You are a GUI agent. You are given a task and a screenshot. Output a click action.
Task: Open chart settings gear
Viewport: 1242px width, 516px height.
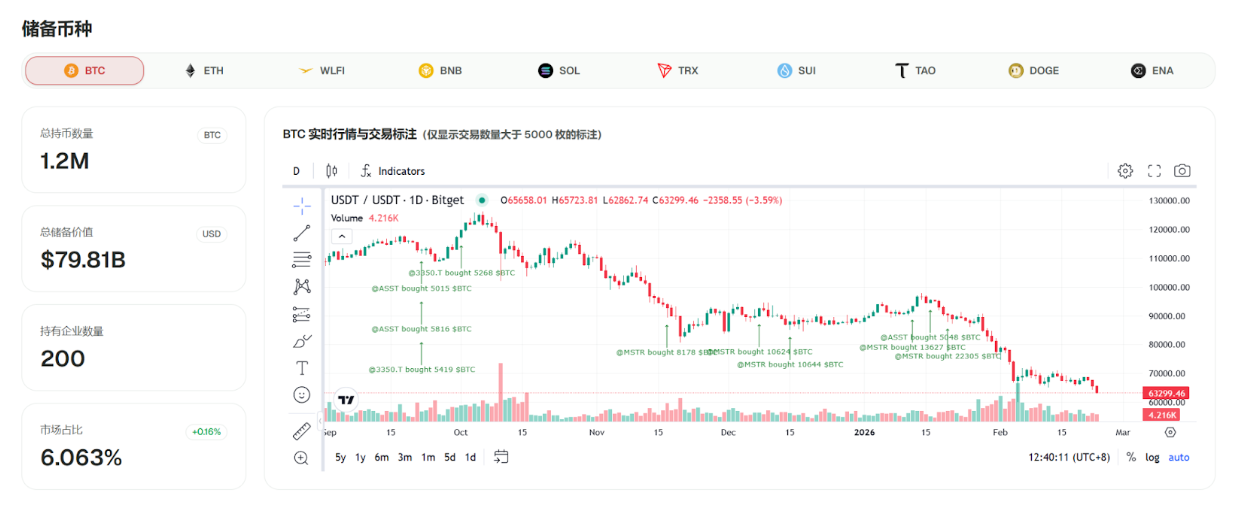(1125, 171)
